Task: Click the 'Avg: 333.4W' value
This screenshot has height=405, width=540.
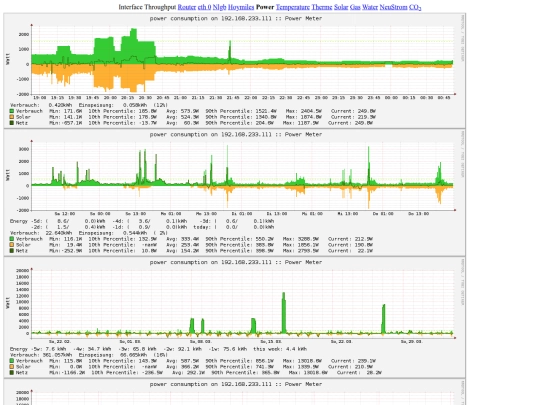Action: pyautogui.click(x=183, y=239)
